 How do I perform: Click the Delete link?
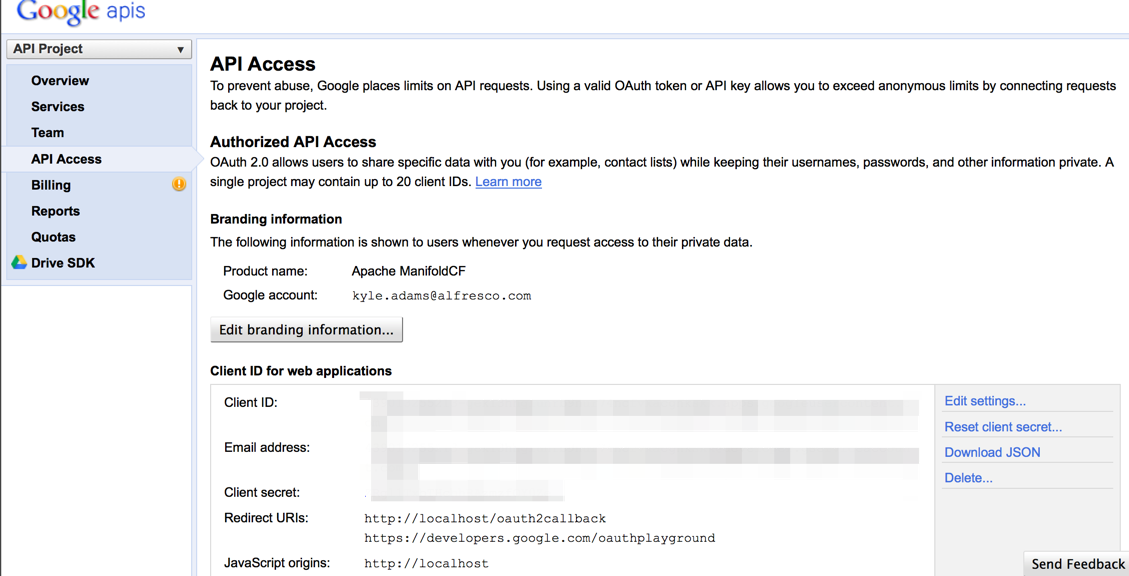pos(968,478)
